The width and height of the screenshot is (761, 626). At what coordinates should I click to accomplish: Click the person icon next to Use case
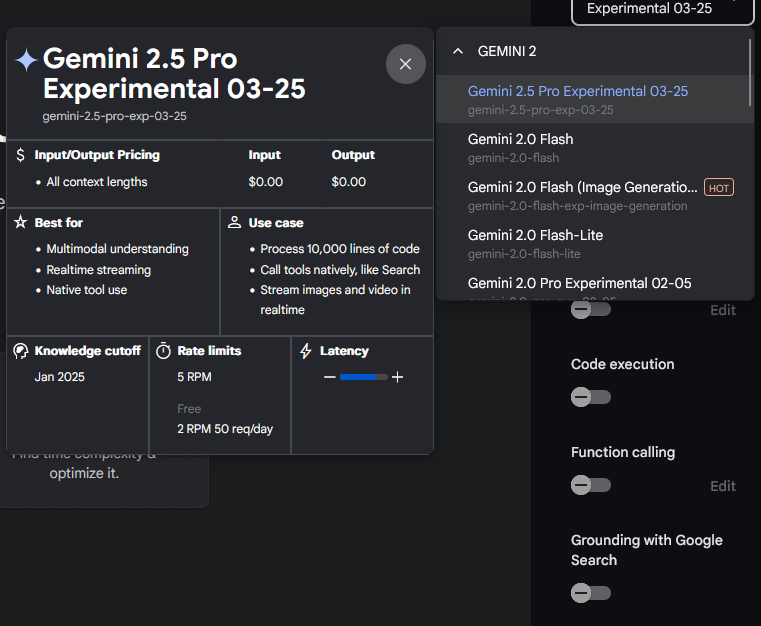pyautogui.click(x=234, y=222)
